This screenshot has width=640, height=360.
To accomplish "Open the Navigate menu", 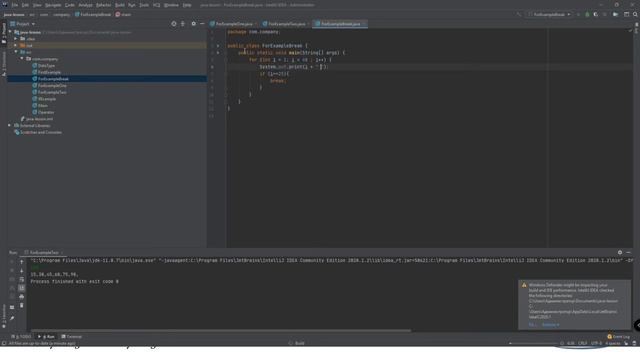I will pyautogui.click(x=53, y=5).
